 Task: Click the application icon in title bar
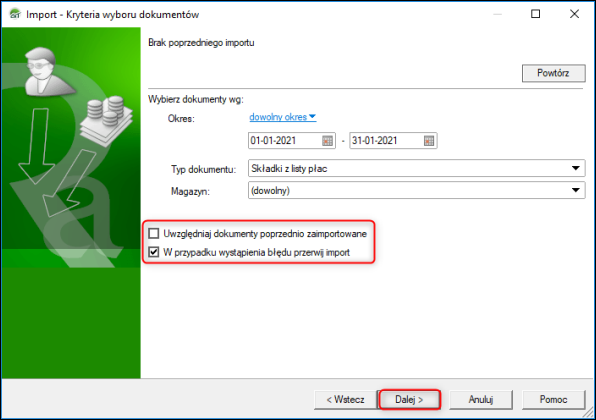click(x=15, y=14)
